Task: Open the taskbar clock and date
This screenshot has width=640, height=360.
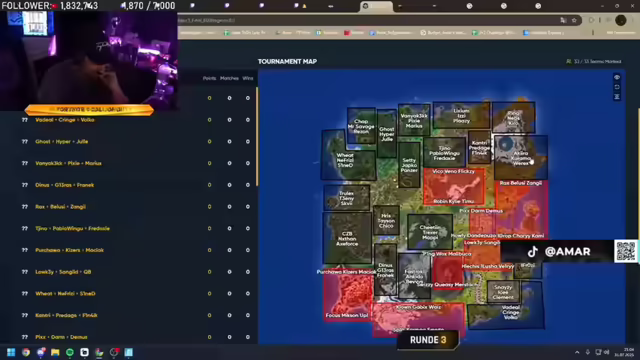Action: click(629, 352)
